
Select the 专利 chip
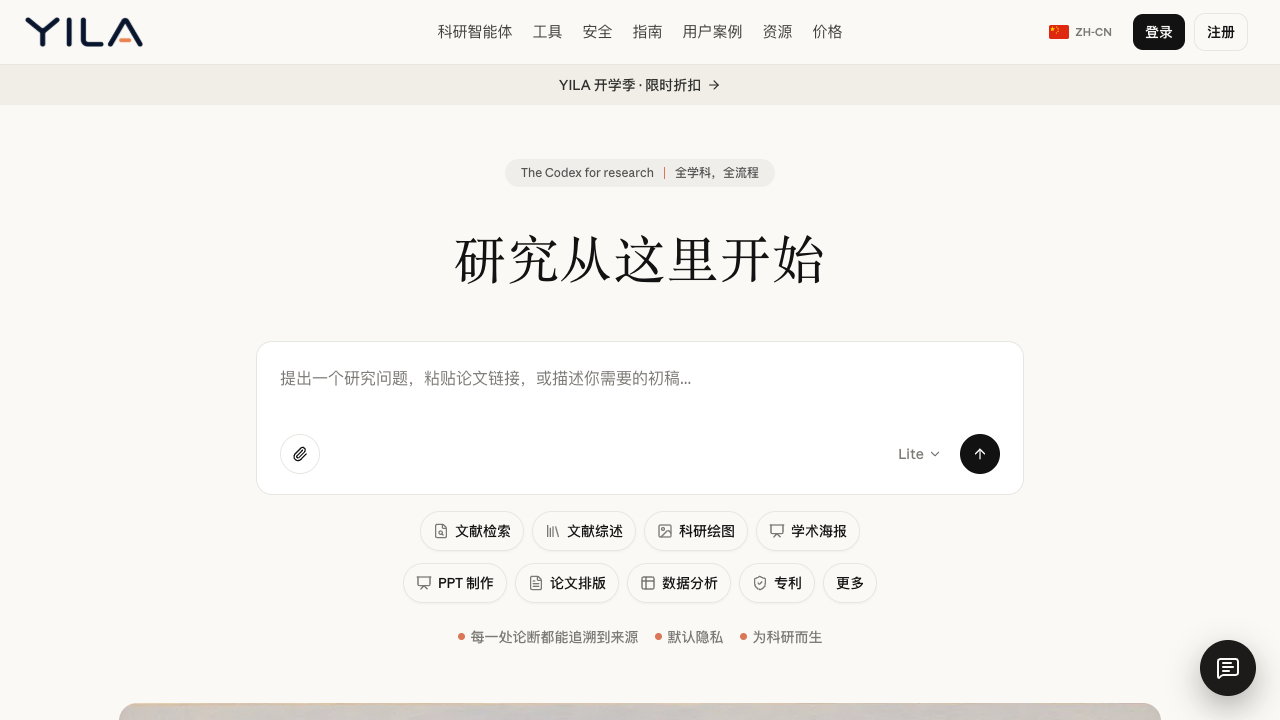click(777, 583)
